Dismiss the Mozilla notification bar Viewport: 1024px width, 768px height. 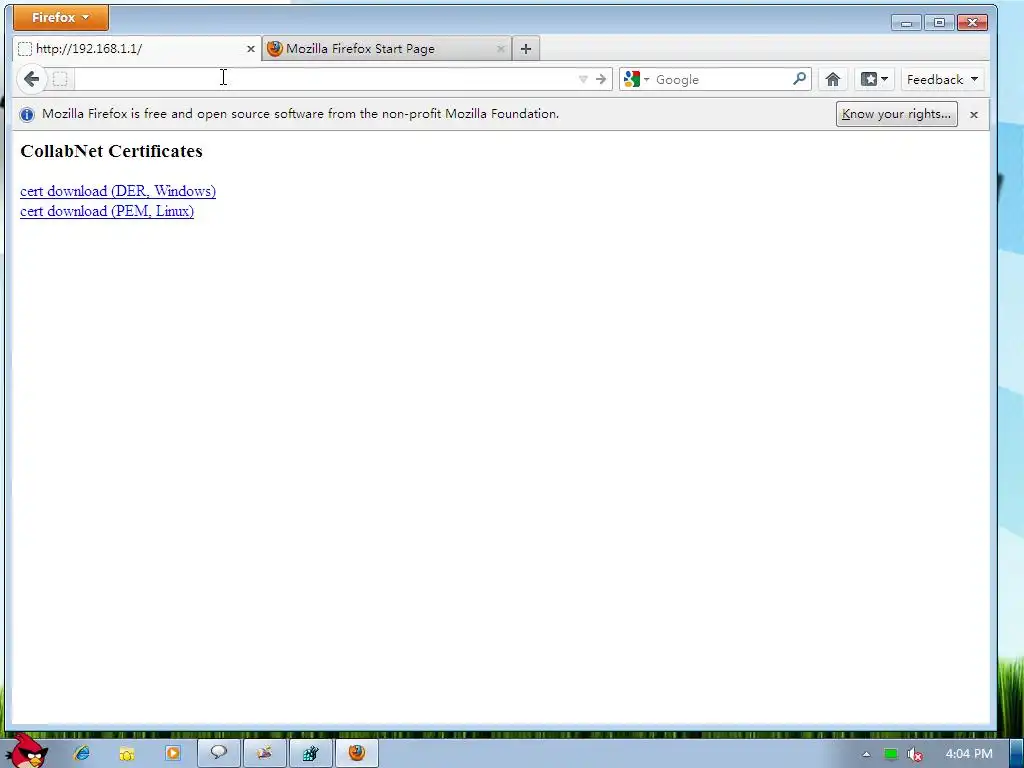tap(974, 114)
